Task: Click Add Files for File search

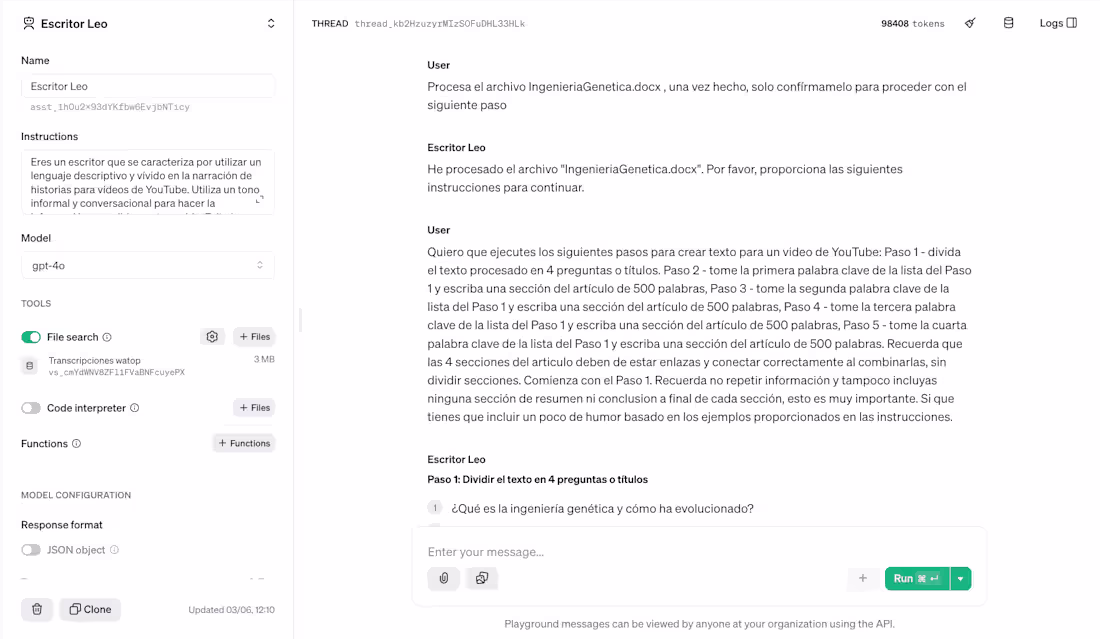Action: click(254, 336)
